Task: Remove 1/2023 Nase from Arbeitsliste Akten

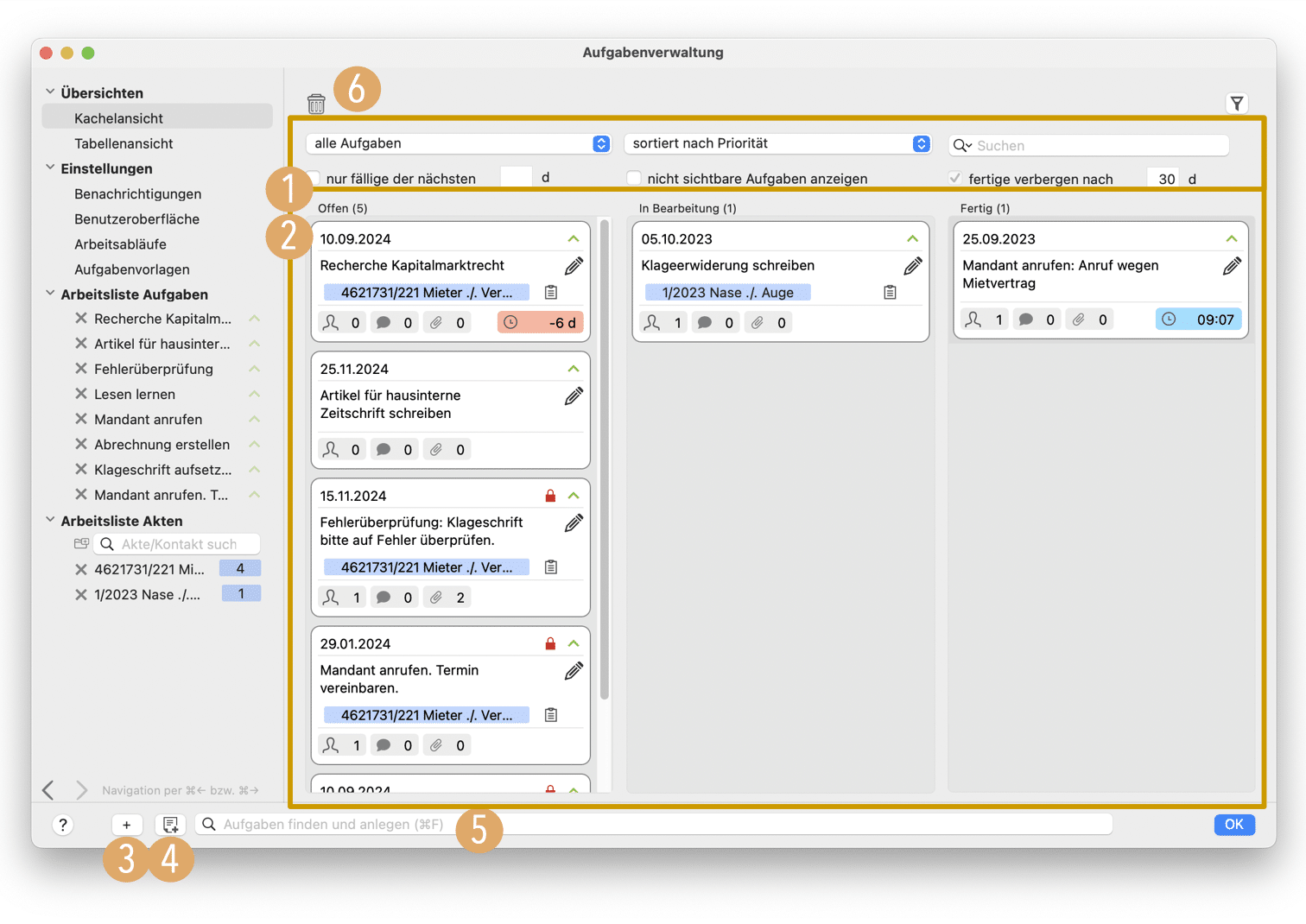Action: click(x=81, y=594)
